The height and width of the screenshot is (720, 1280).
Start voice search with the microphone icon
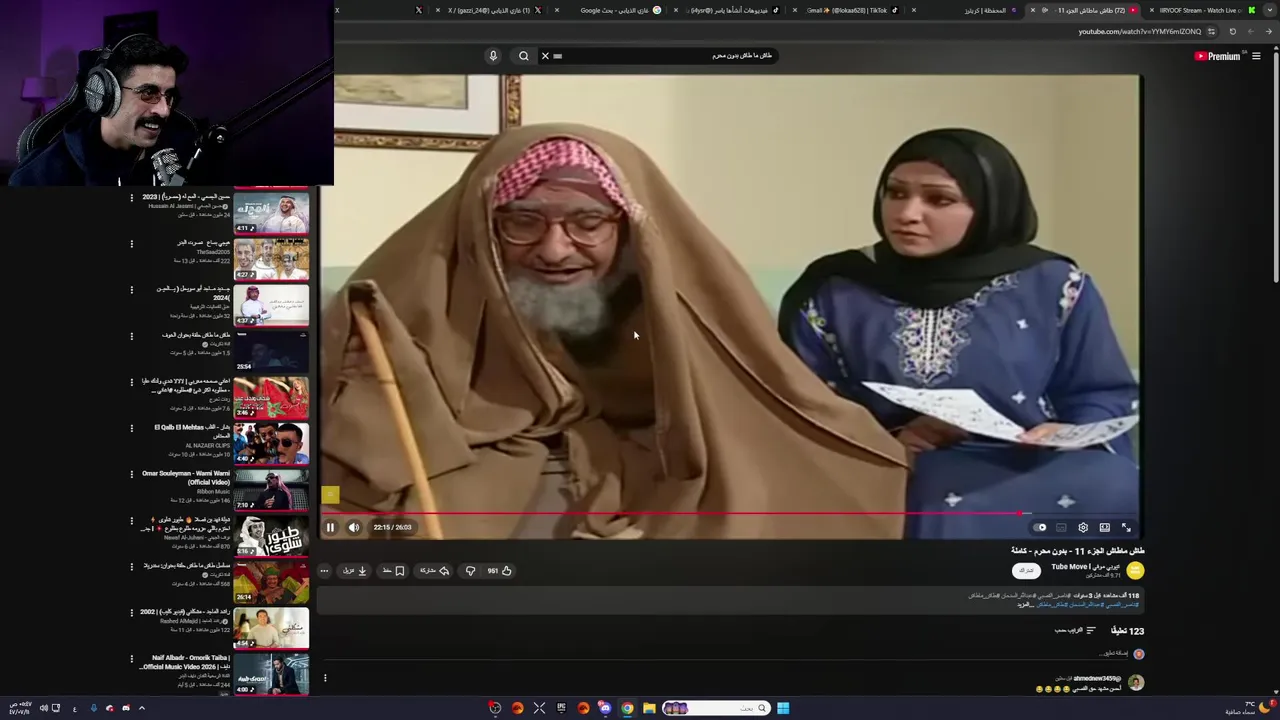tap(493, 56)
